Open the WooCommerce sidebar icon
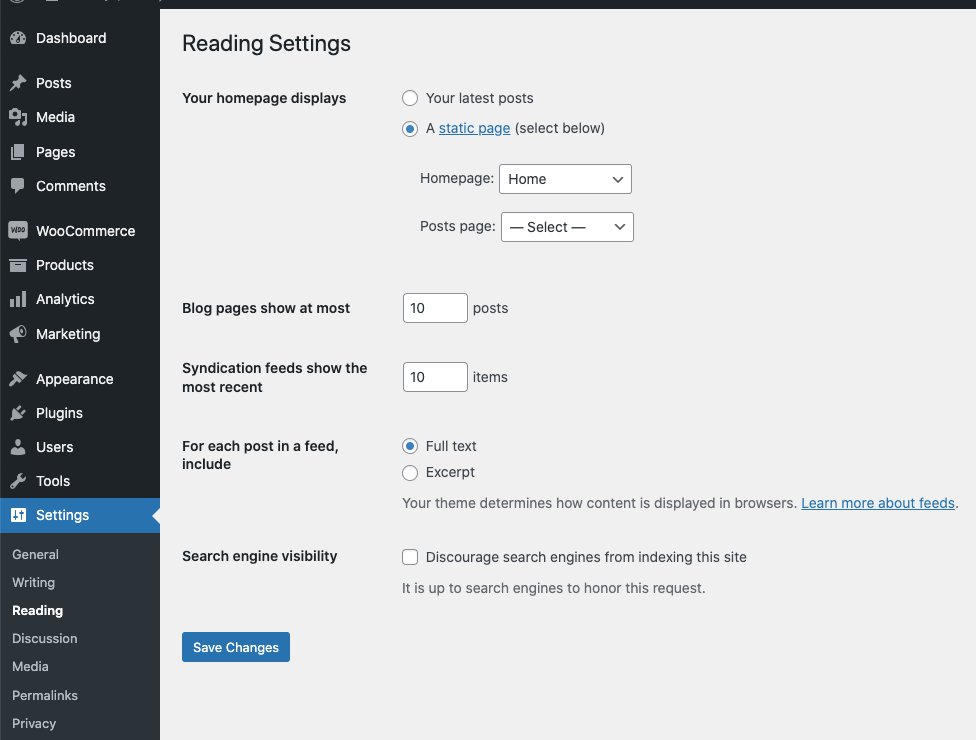976x740 pixels. click(x=18, y=231)
